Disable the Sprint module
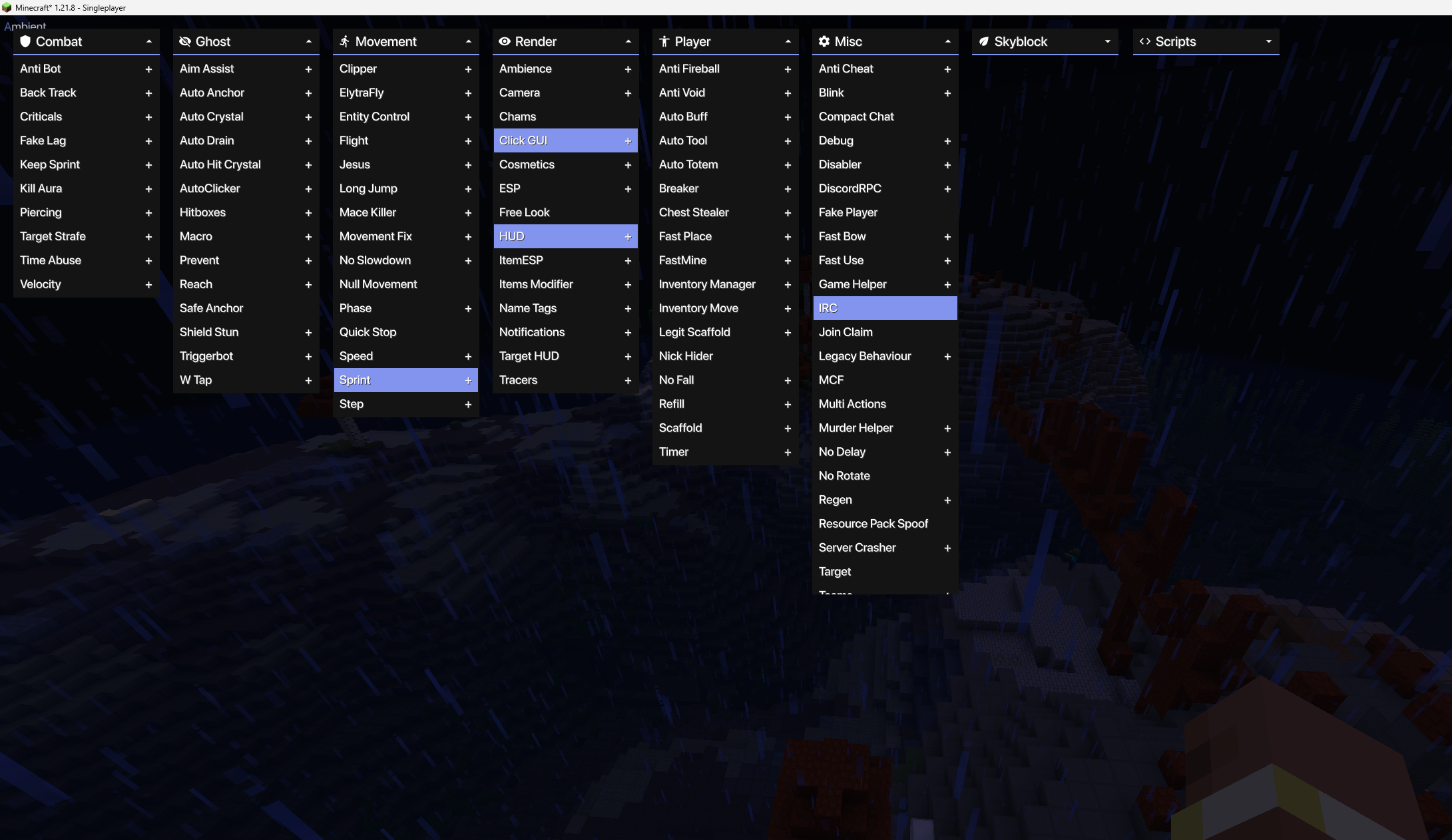Image resolution: width=1452 pixels, height=840 pixels. (x=406, y=380)
